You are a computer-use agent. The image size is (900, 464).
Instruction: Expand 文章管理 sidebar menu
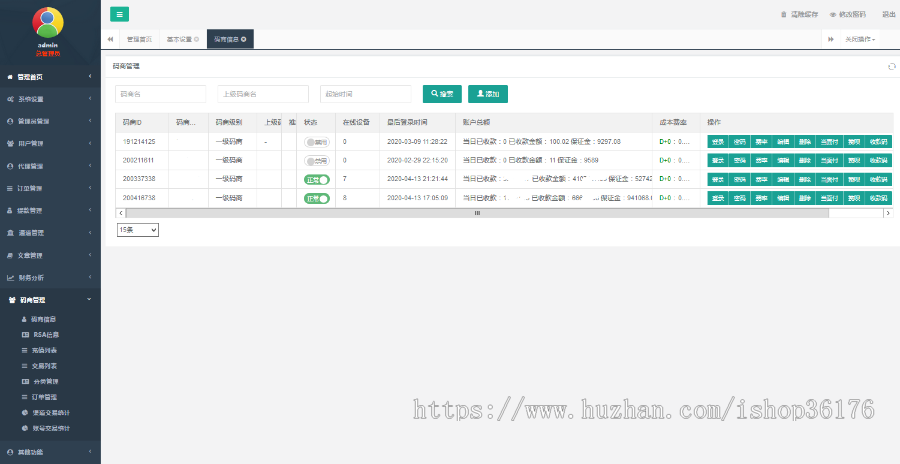[x=51, y=256]
